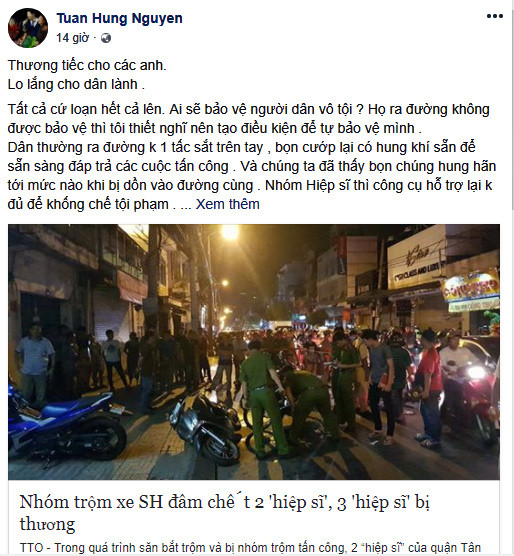514x556 pixels.
Task: Open the headline 'Nhóm trộm xe SH đâm chết 2 hiệp sĩ'
Action: click(225, 512)
